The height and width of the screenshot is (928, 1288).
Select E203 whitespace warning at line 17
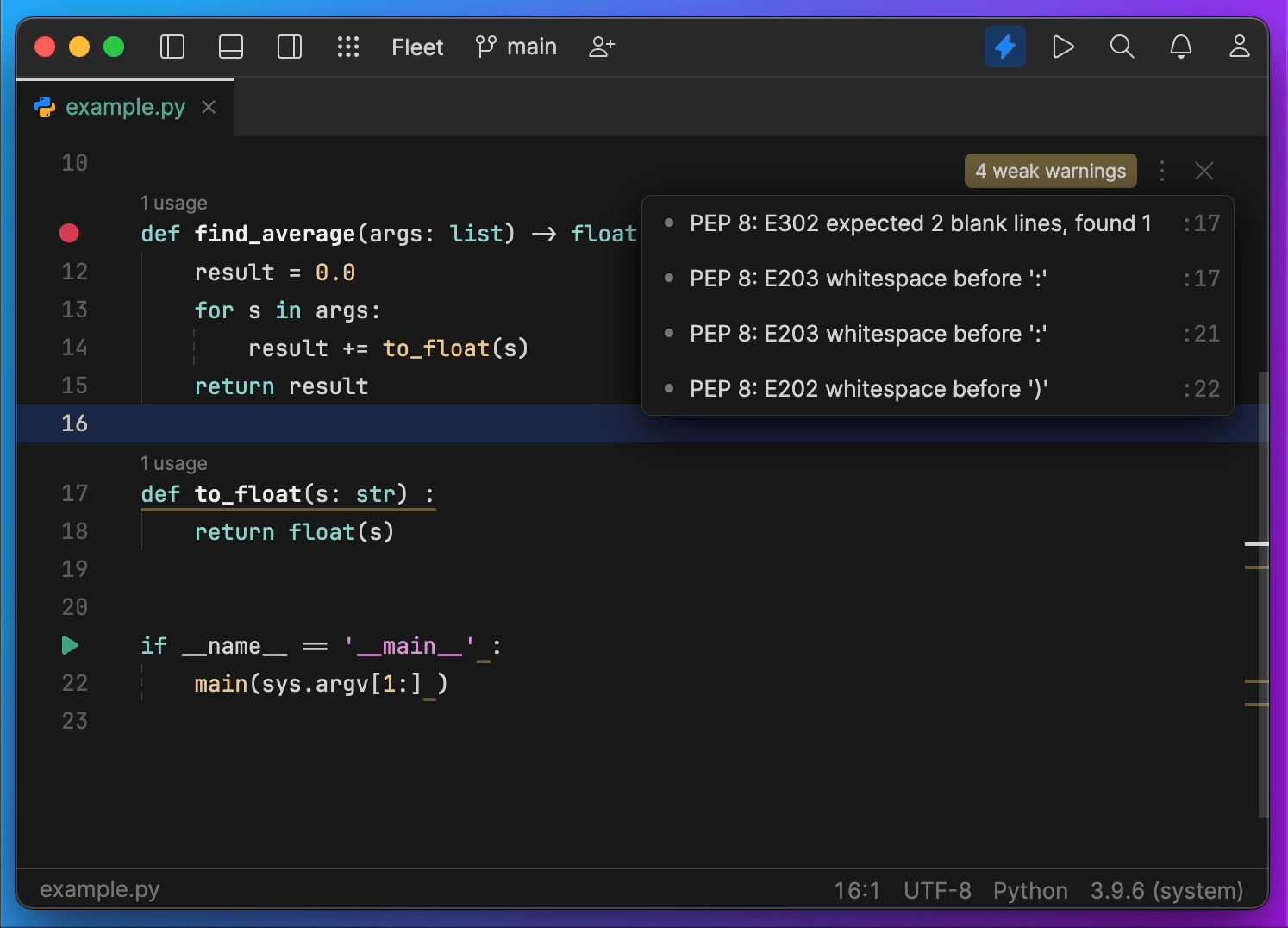click(x=938, y=279)
